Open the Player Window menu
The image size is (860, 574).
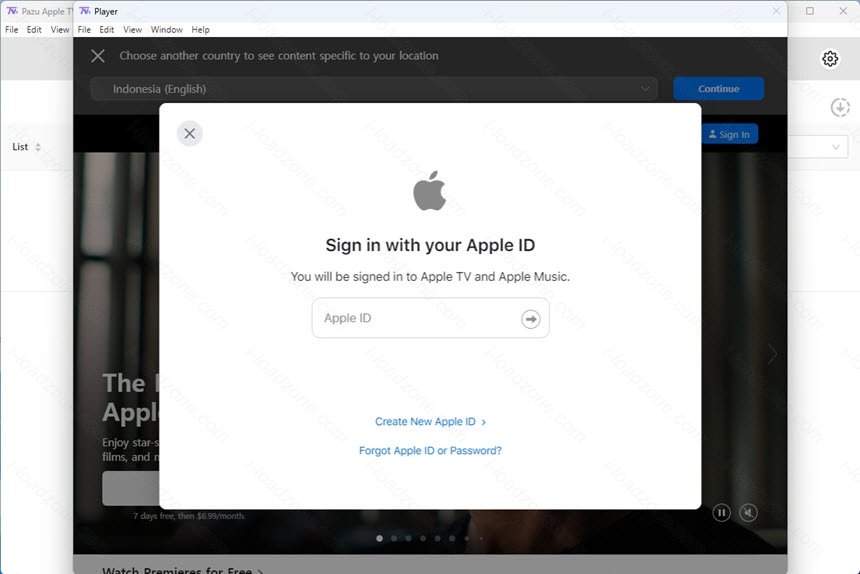[167, 30]
